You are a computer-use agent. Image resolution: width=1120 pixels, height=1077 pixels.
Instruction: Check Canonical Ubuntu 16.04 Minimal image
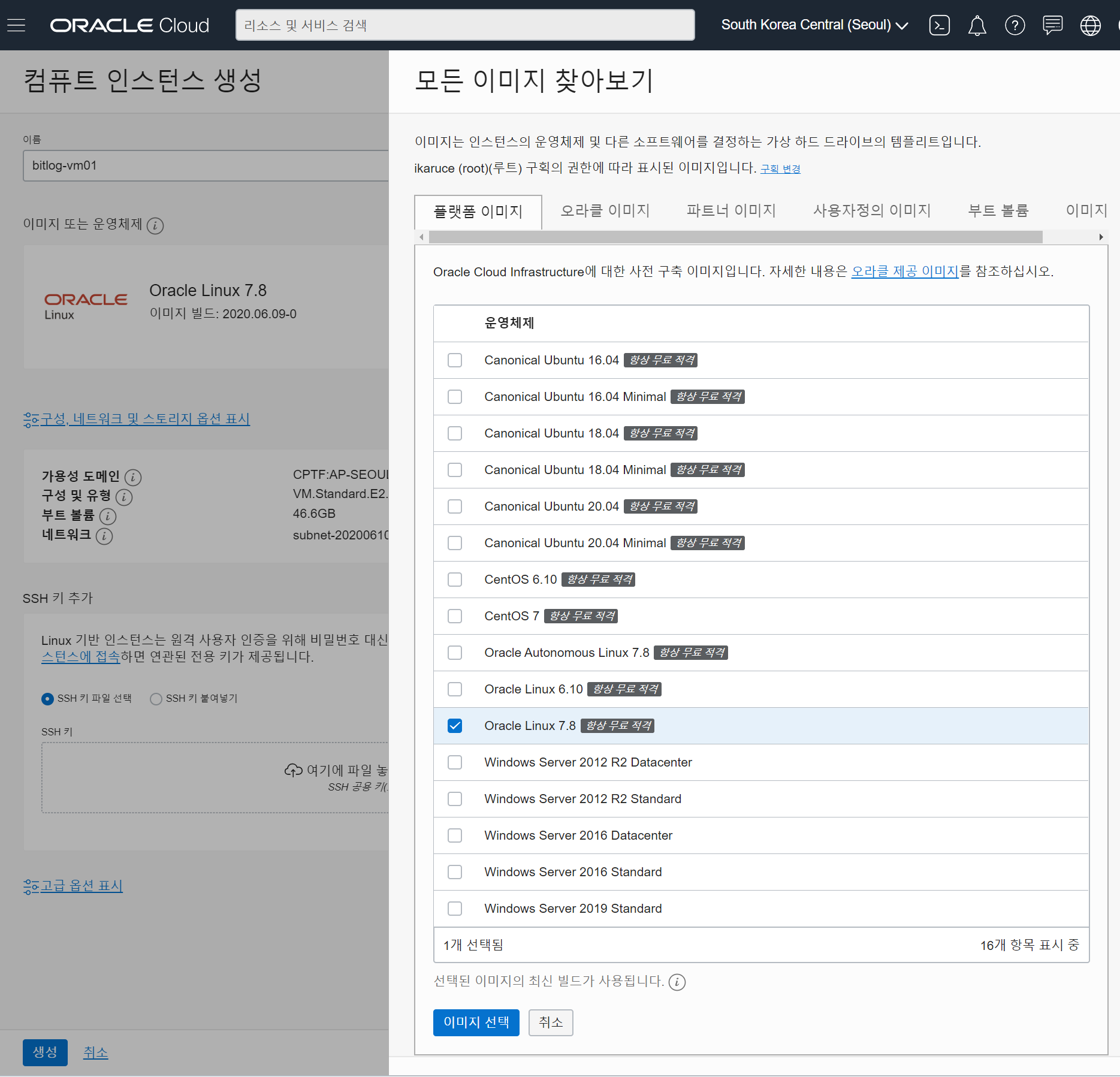click(455, 397)
